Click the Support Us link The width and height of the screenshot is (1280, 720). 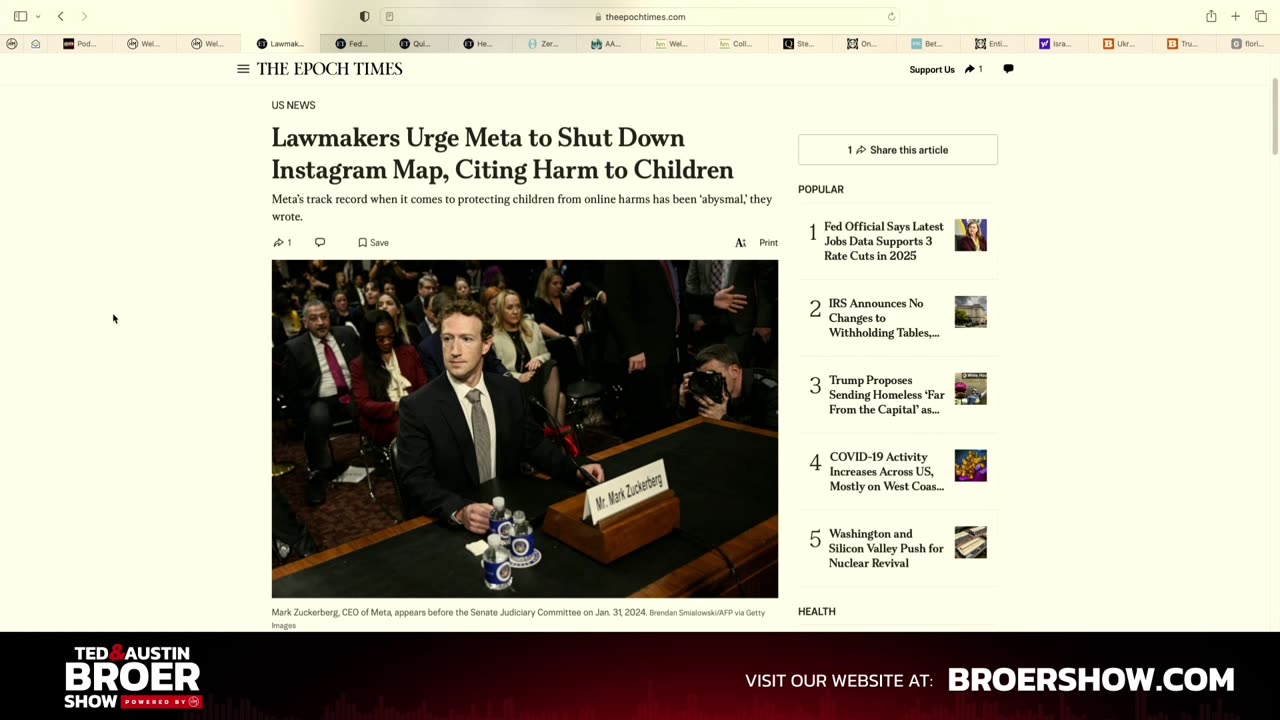[x=932, y=69]
